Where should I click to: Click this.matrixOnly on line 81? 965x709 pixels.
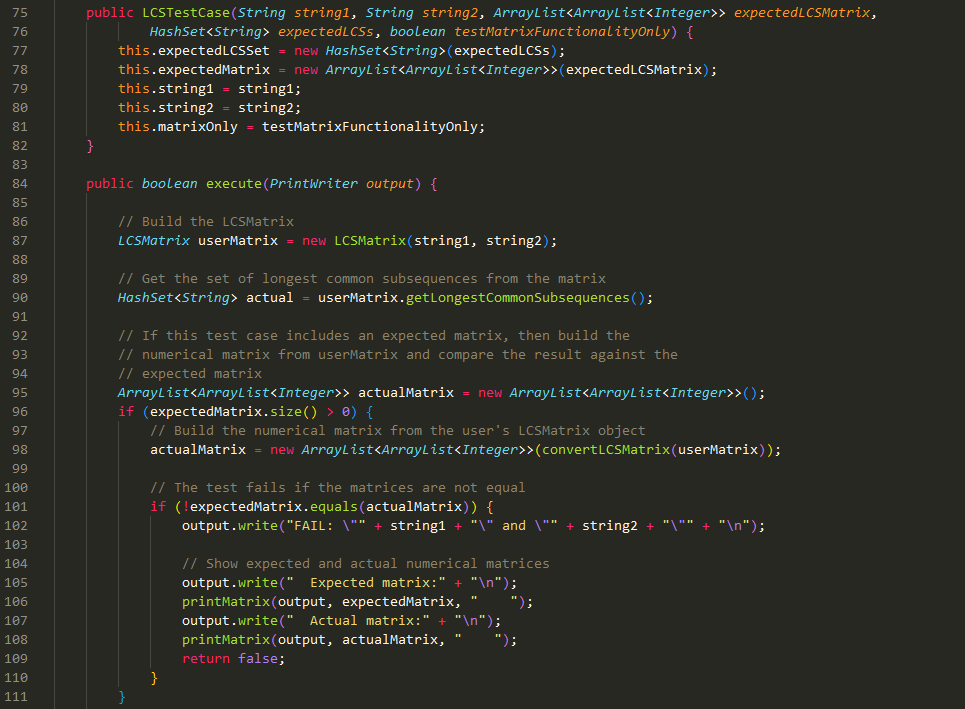point(178,127)
